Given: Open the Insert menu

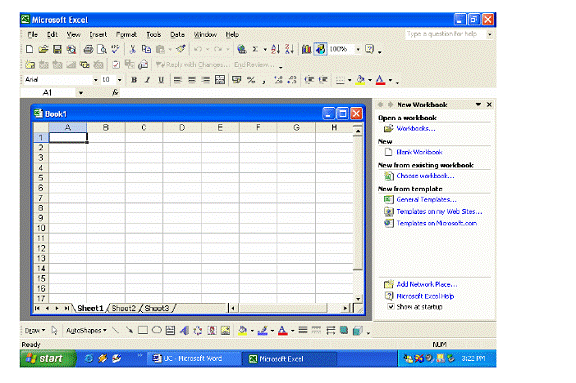Looking at the screenshot, I should tap(98, 35).
